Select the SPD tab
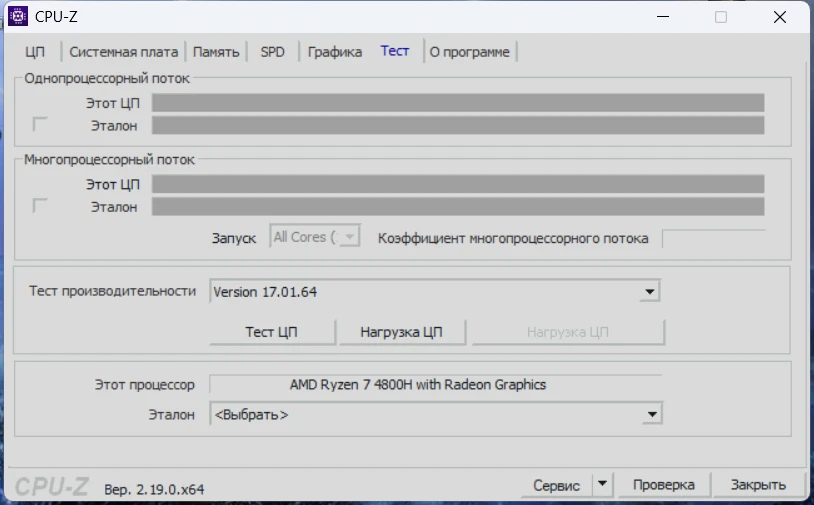This screenshot has height=505, width=814. click(x=272, y=52)
